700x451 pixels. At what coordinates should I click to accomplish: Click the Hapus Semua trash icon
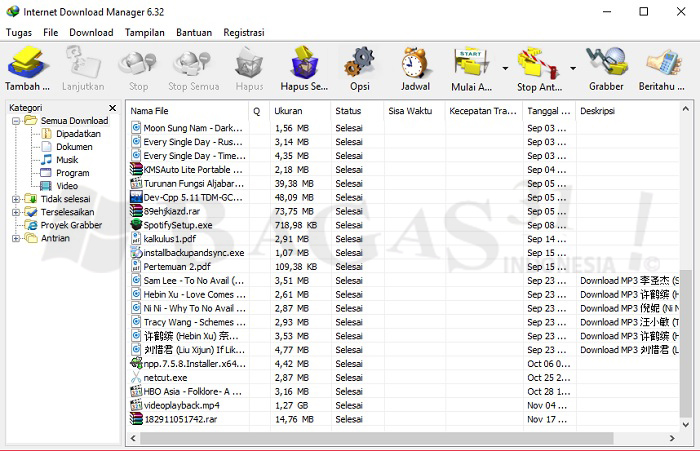tap(304, 63)
